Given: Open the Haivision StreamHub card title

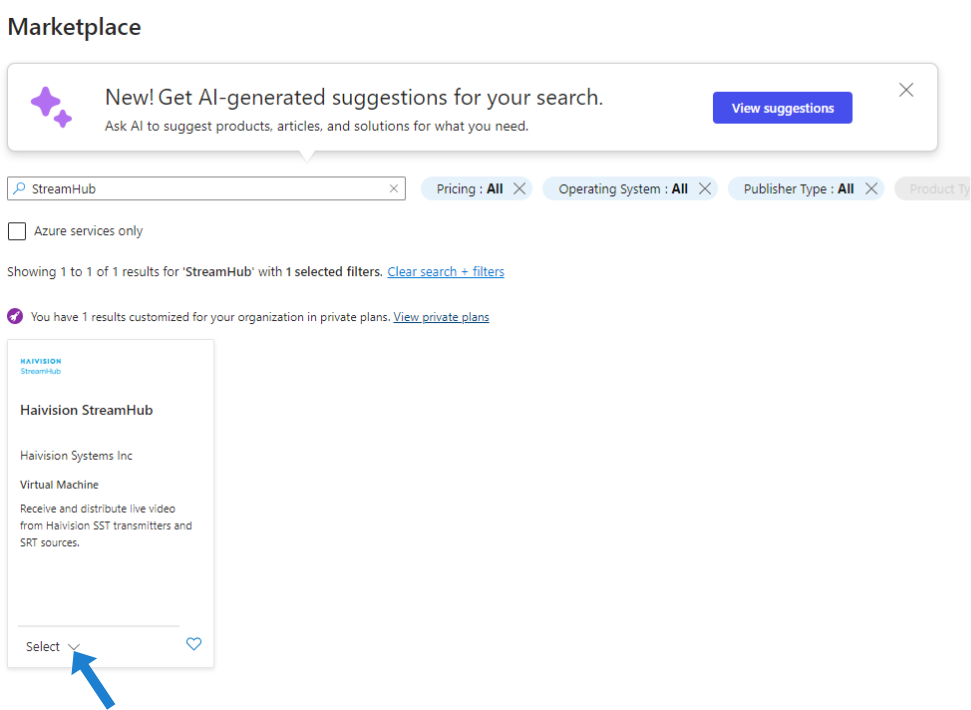Looking at the screenshot, I should pyautogui.click(x=86, y=410).
